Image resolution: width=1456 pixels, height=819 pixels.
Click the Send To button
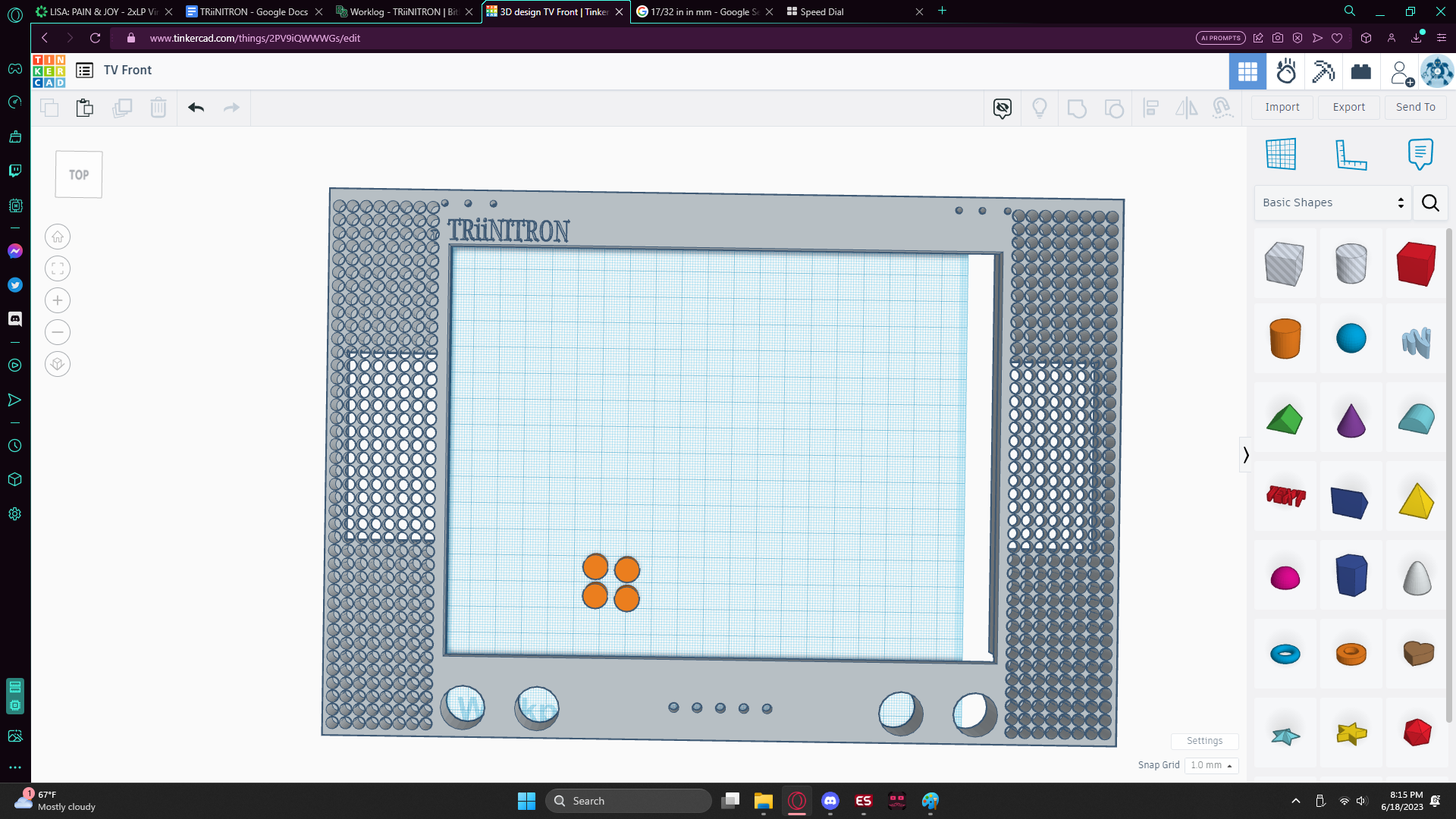(1416, 107)
